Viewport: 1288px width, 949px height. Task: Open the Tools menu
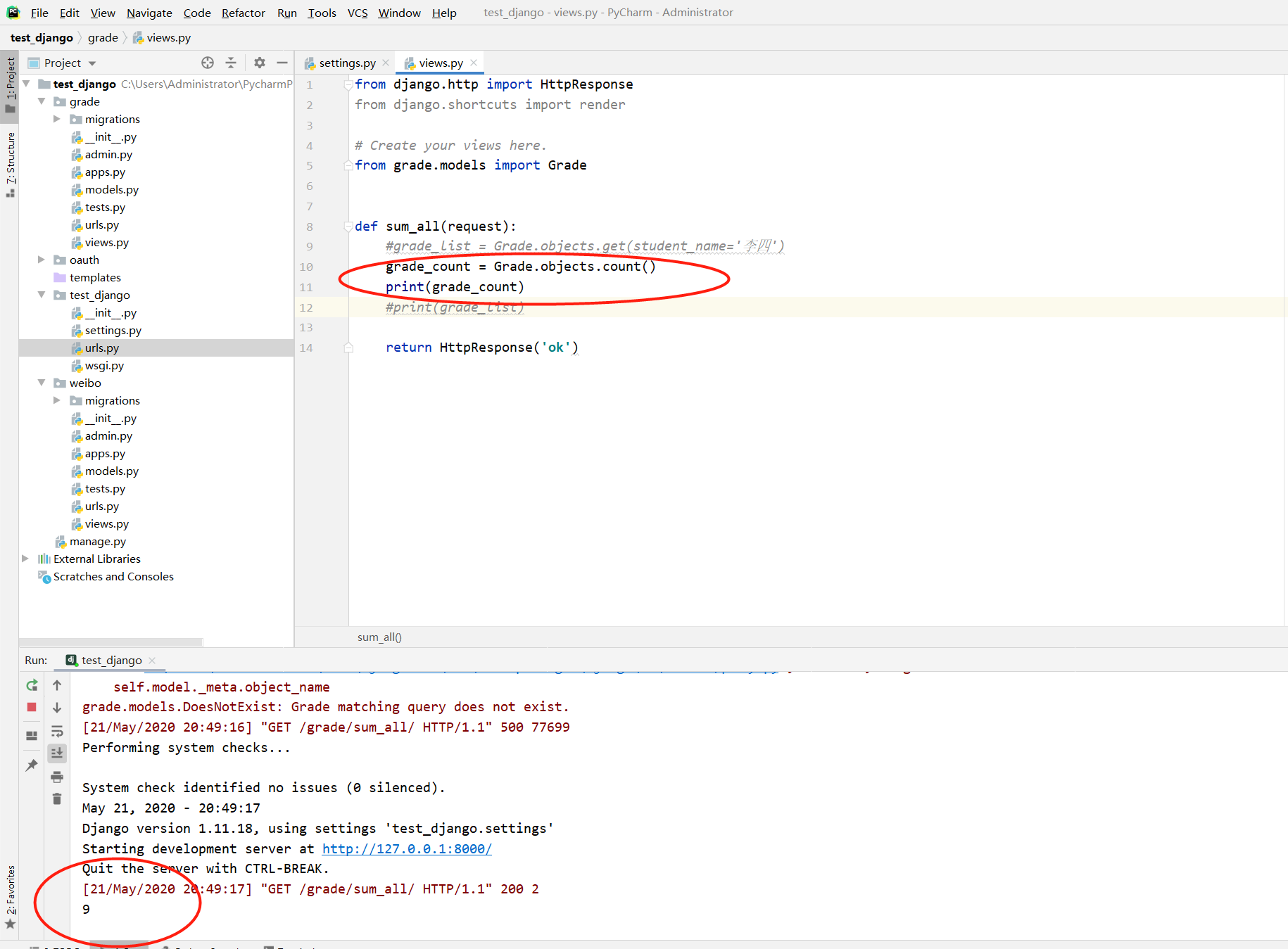click(x=322, y=13)
